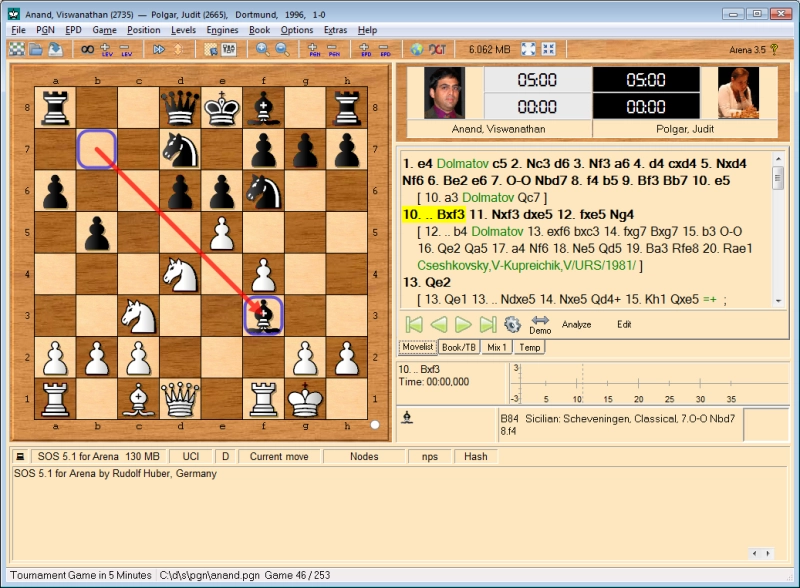Click the engine panel icon left of SOS 5.1

[20, 456]
